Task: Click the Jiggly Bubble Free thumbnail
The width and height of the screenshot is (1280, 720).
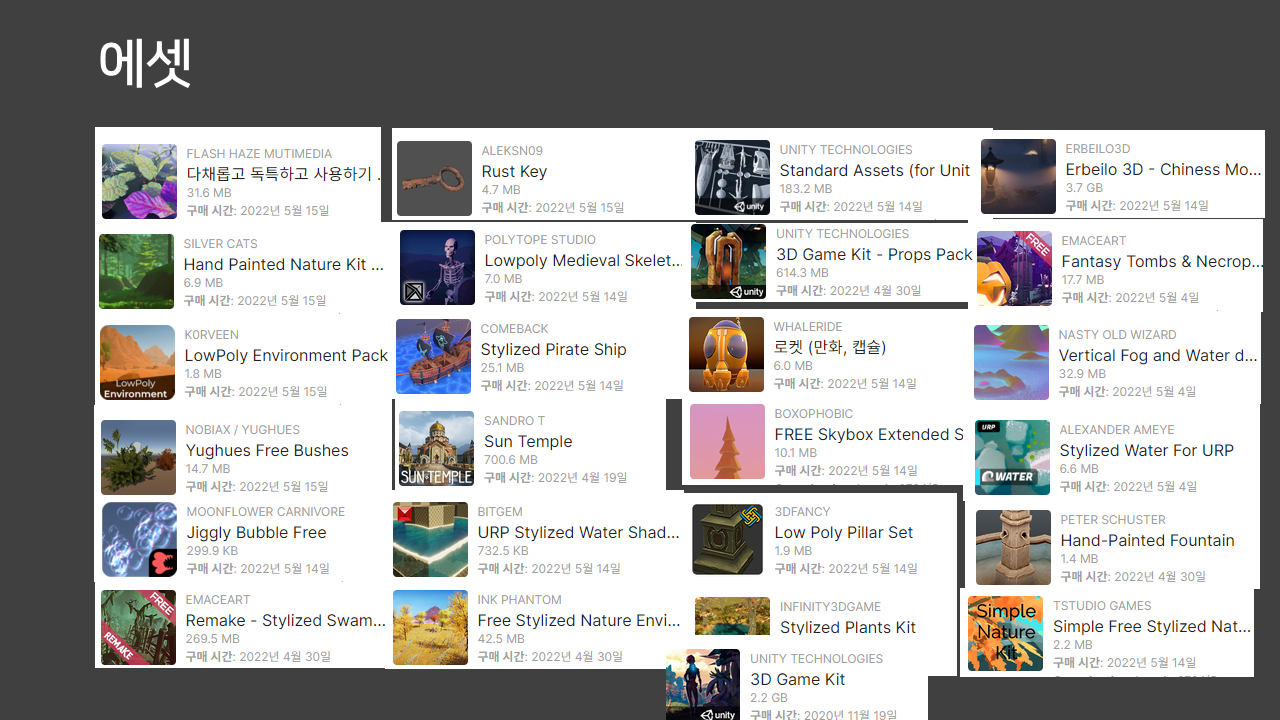Action: (x=139, y=540)
